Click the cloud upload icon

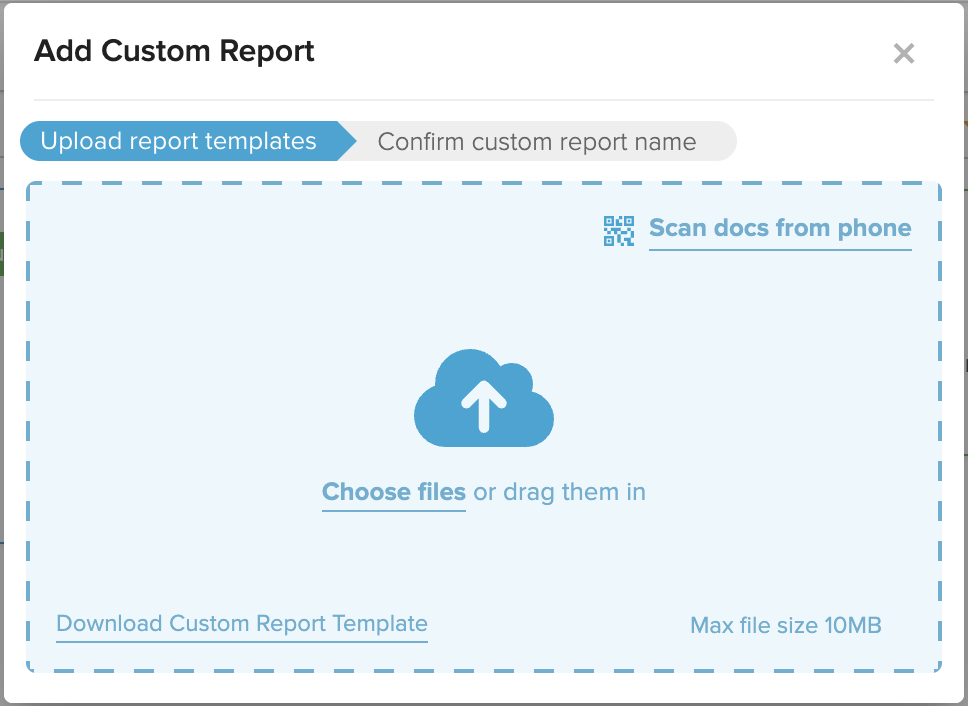[x=484, y=398]
